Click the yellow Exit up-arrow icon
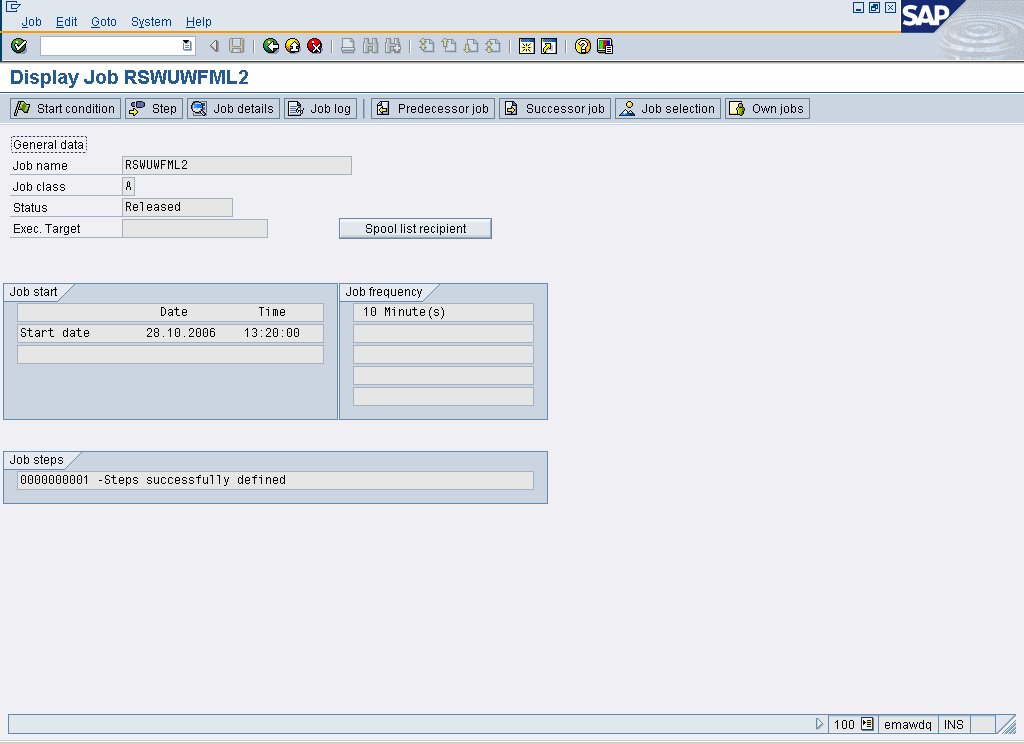 pyautogui.click(x=293, y=46)
